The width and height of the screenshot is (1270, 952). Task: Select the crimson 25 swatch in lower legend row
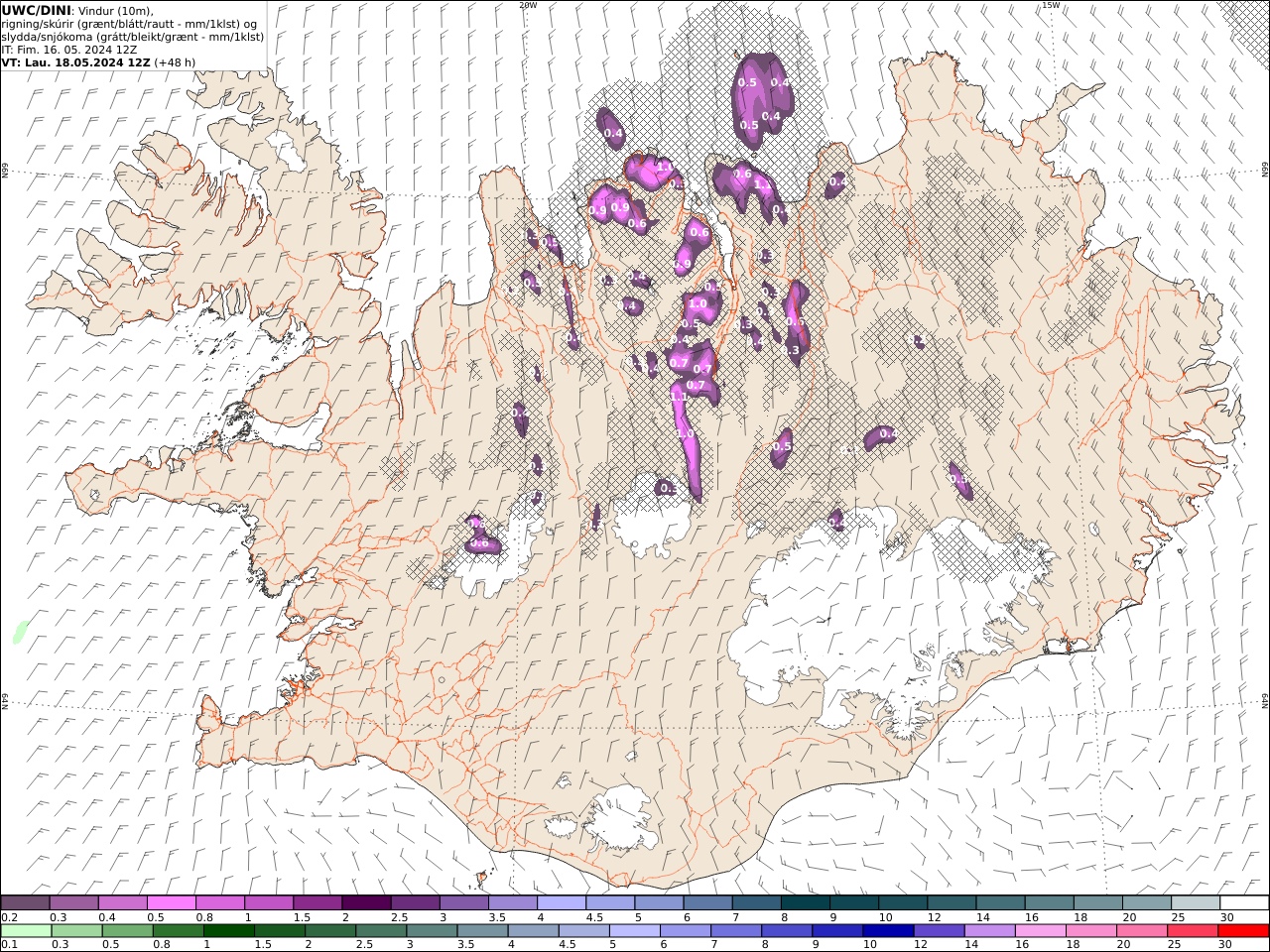(x=1193, y=931)
